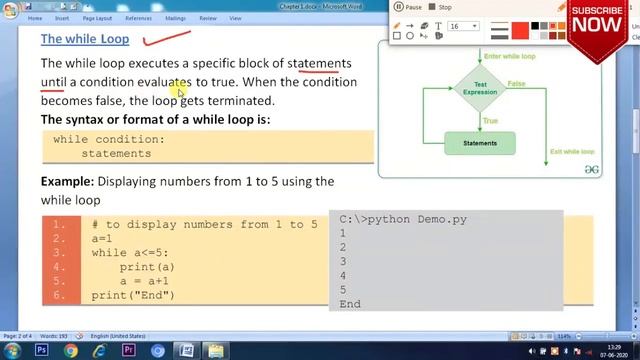Switch to the Page Layout tab
640x360 pixels.
[97, 18]
